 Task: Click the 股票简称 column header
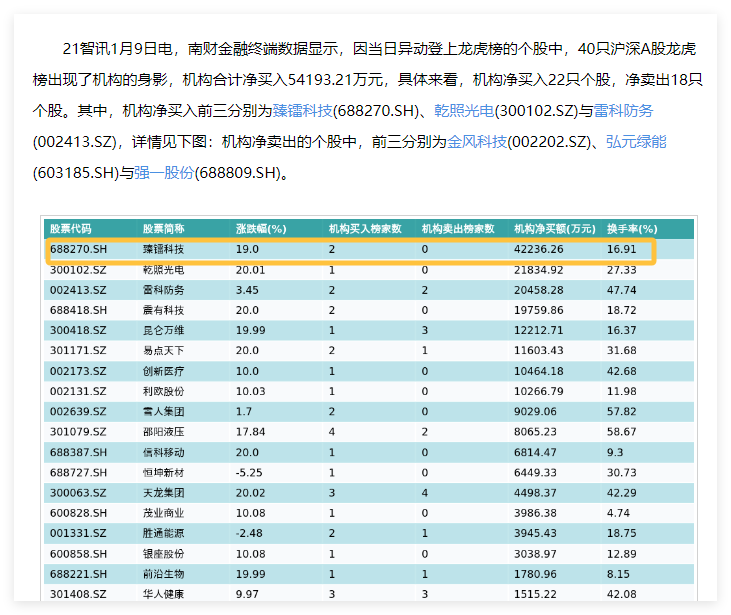pyautogui.click(x=164, y=229)
